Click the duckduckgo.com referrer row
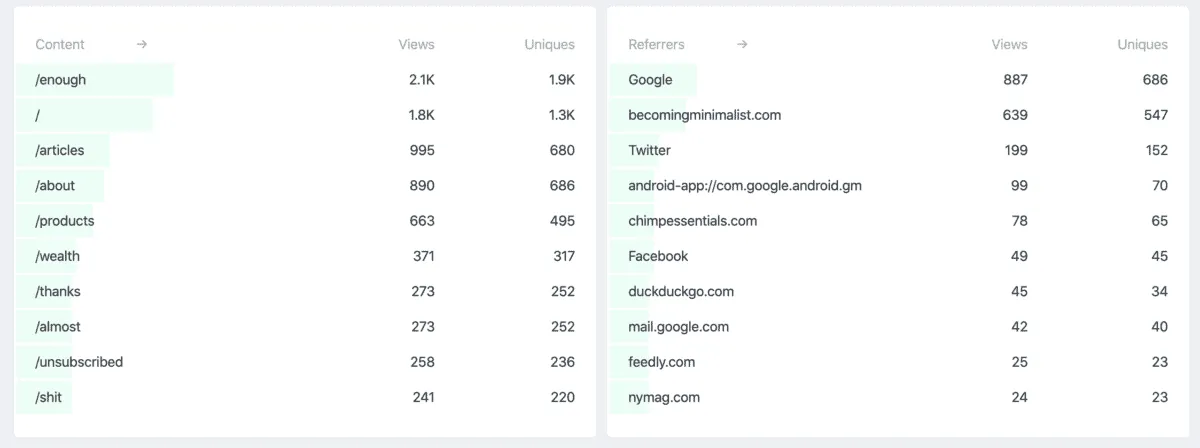This screenshot has width=1200, height=448. [x=681, y=291]
